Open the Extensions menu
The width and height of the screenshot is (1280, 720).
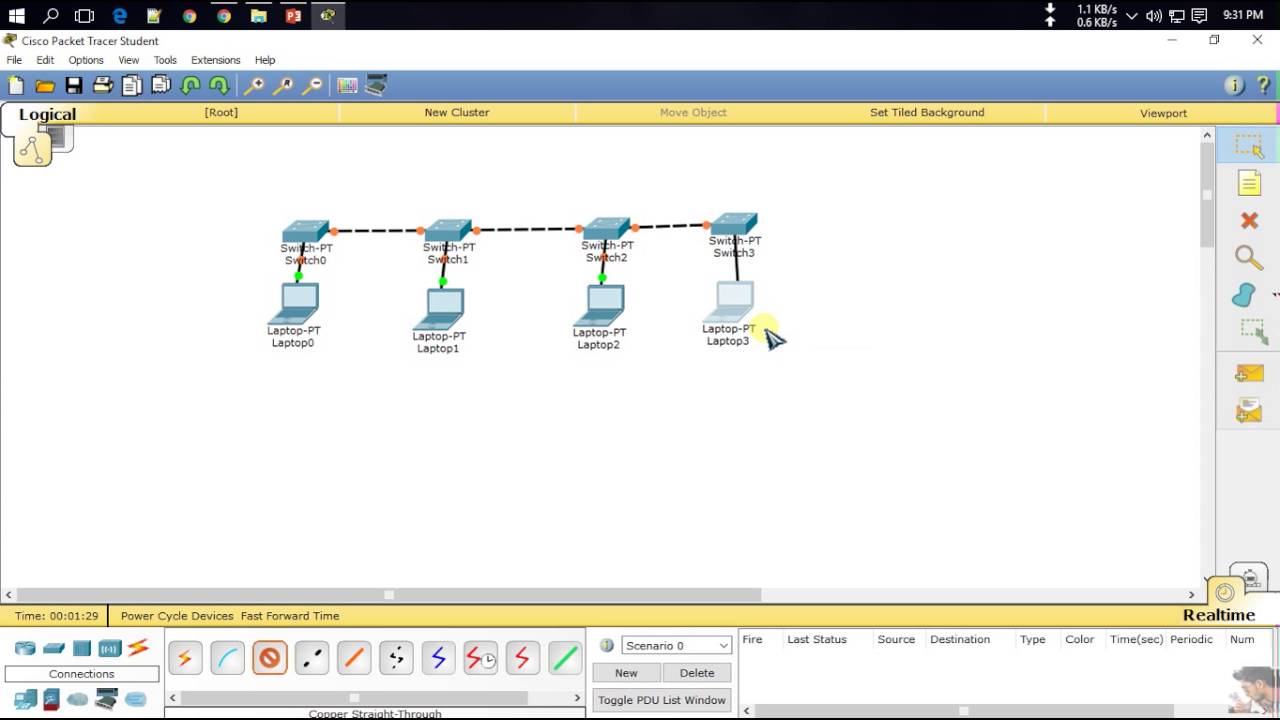(216, 60)
